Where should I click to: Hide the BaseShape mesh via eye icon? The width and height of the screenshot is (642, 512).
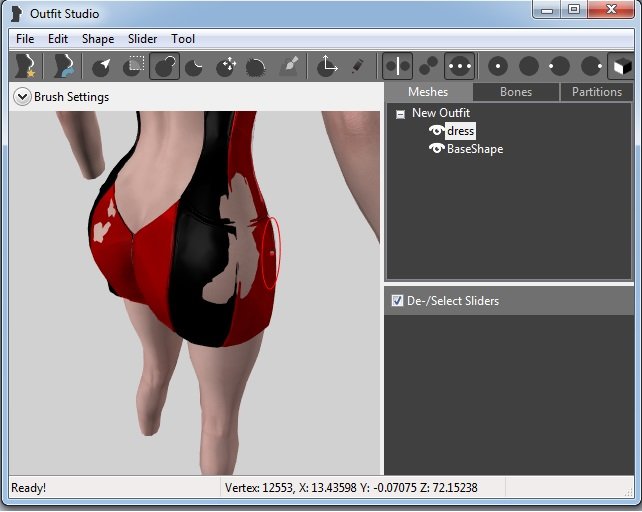pos(436,149)
